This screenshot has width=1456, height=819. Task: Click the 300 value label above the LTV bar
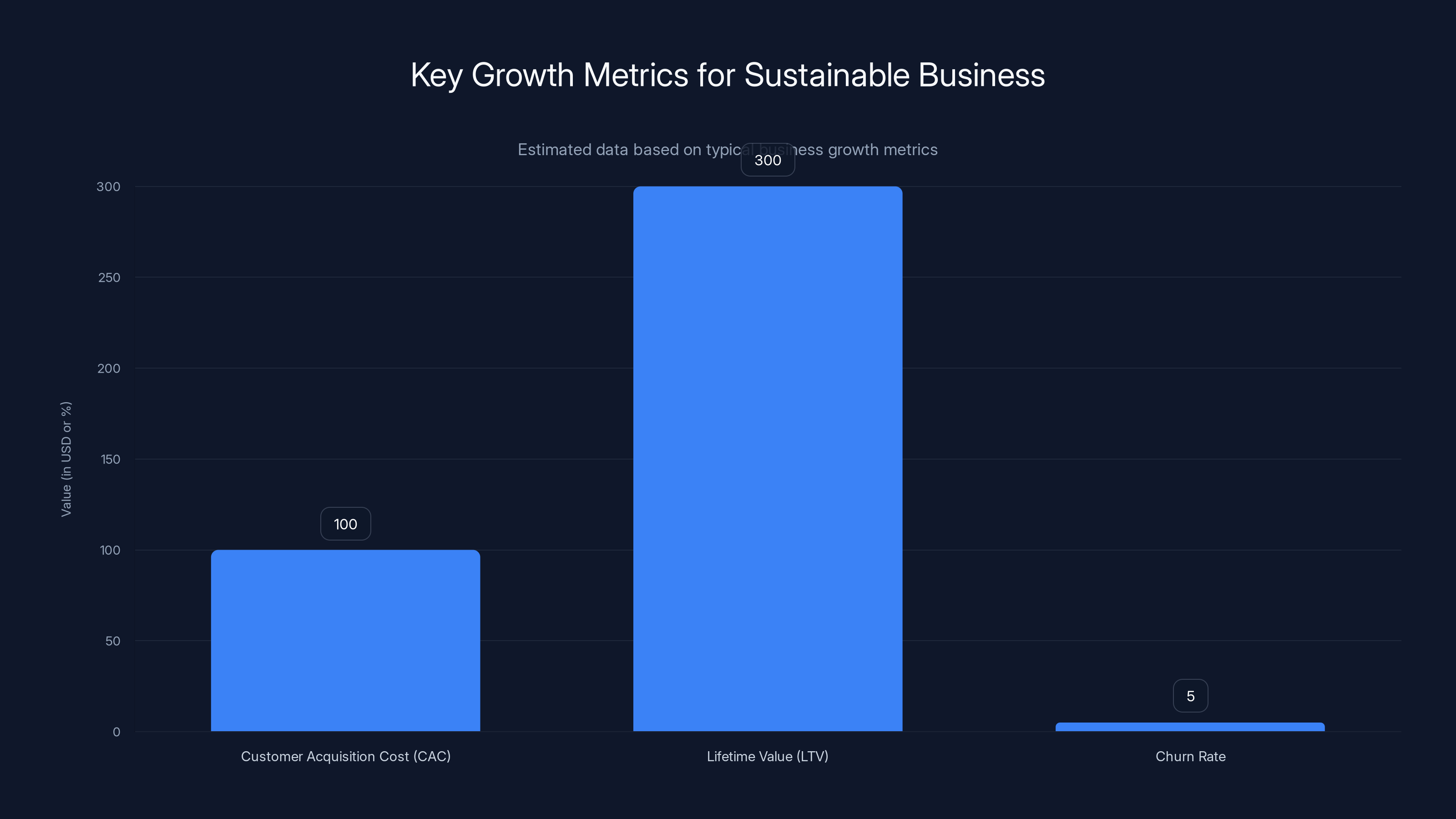768,160
